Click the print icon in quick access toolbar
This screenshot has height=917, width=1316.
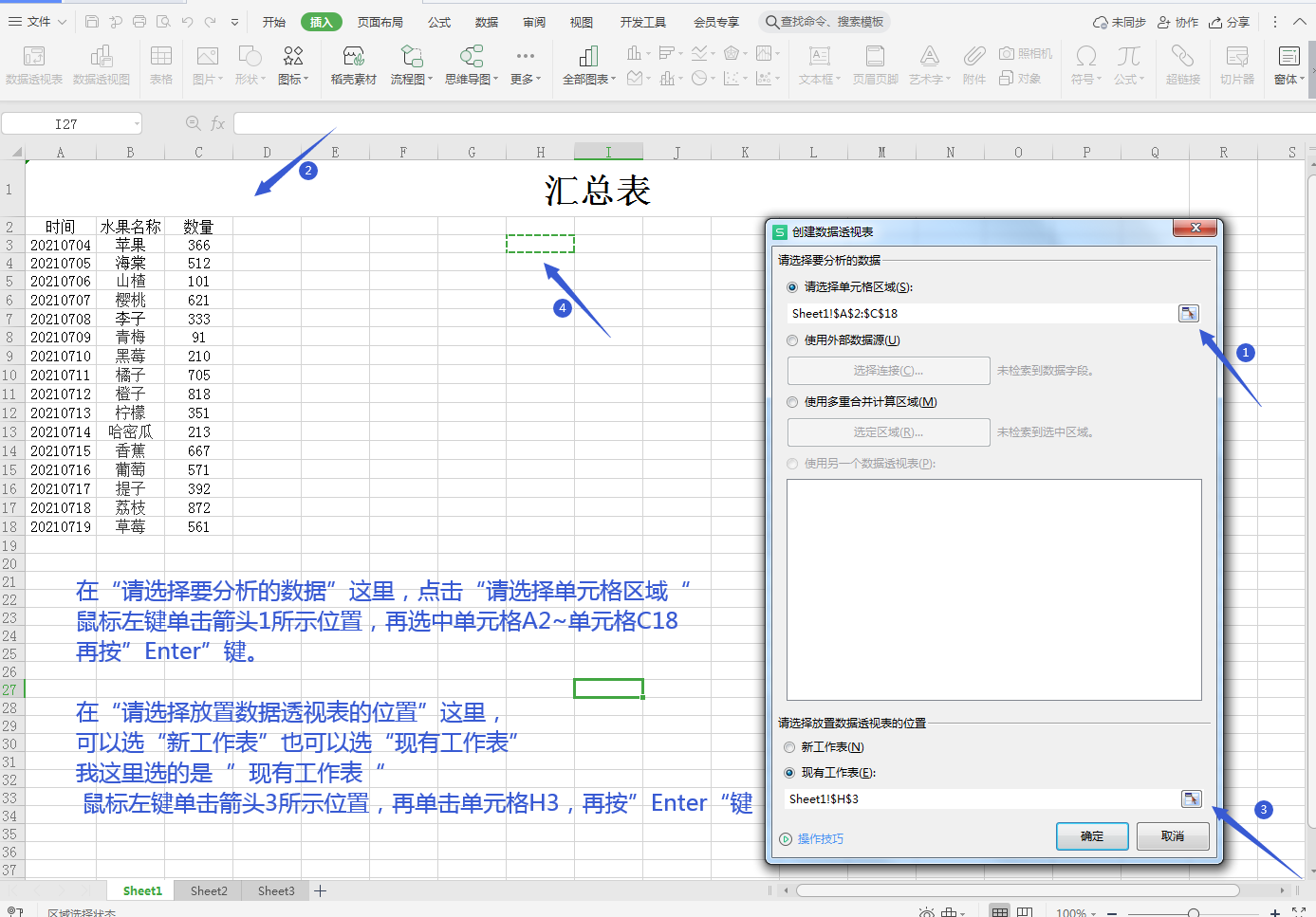coord(139,22)
